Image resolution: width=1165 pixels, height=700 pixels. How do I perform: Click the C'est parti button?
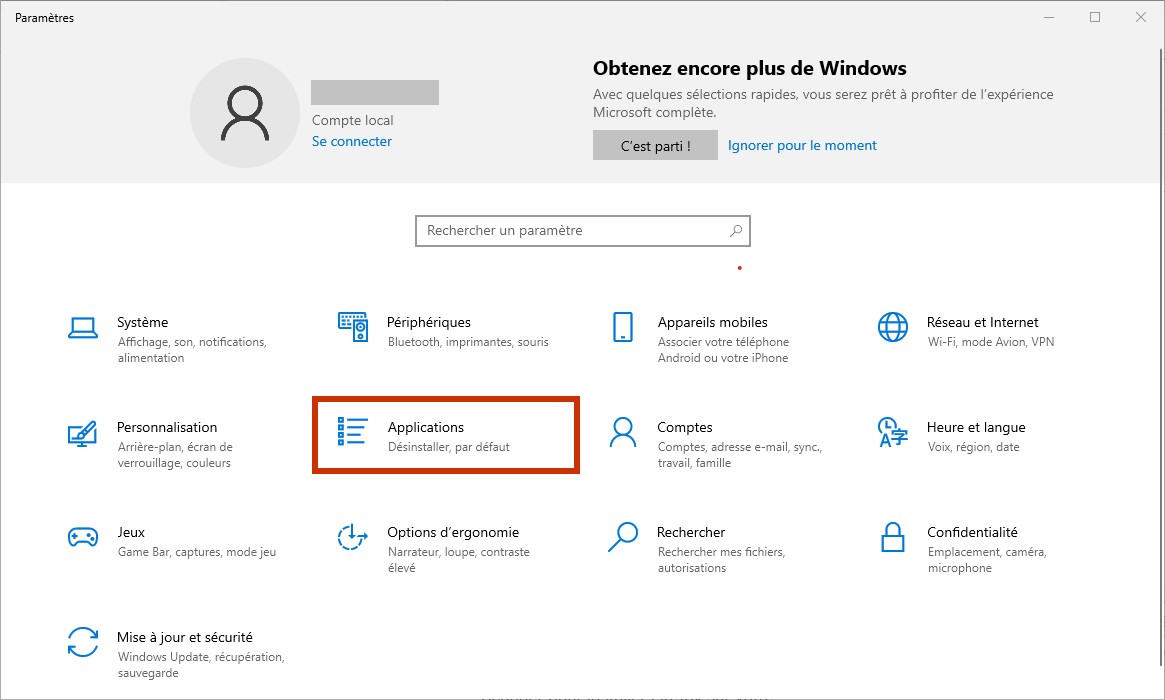click(x=655, y=145)
